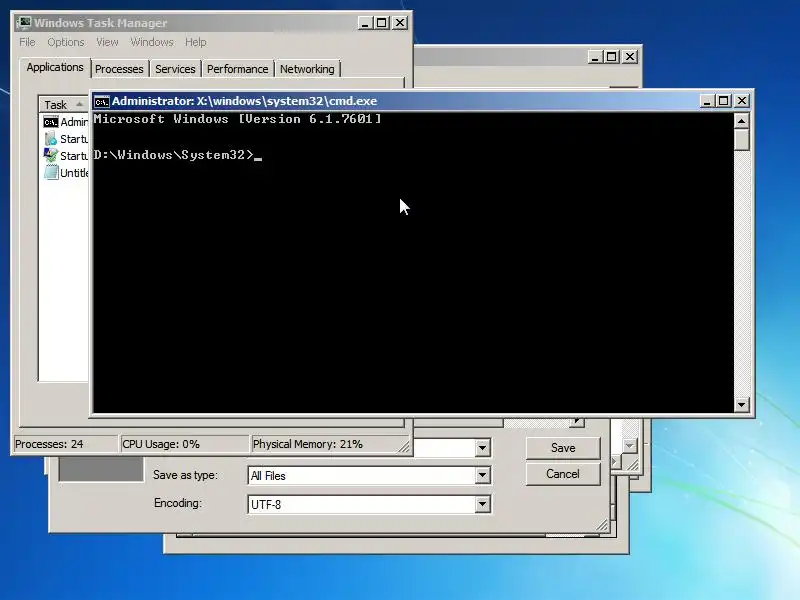This screenshot has height=600, width=800.
Task: Close the cmd.exe window
Action: click(x=741, y=101)
